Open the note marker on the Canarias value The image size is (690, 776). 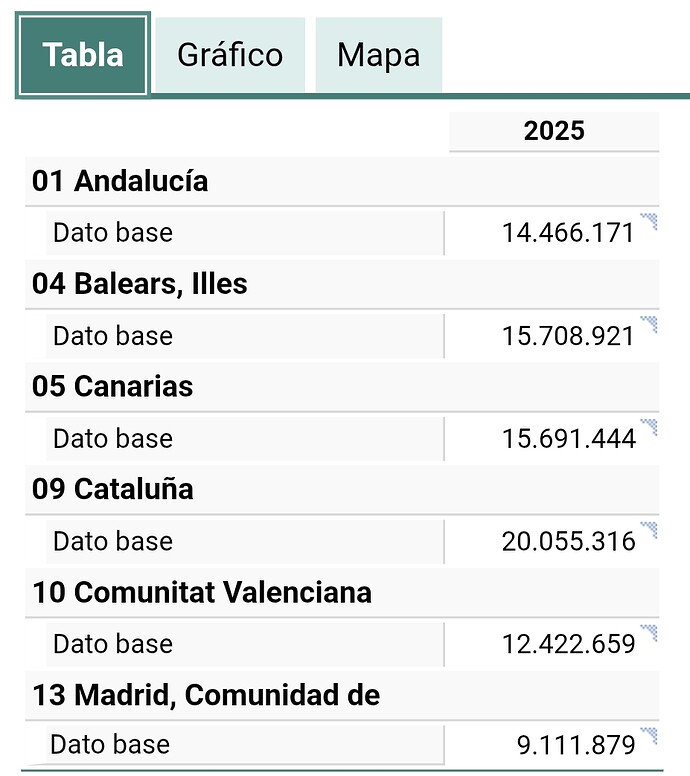click(649, 427)
